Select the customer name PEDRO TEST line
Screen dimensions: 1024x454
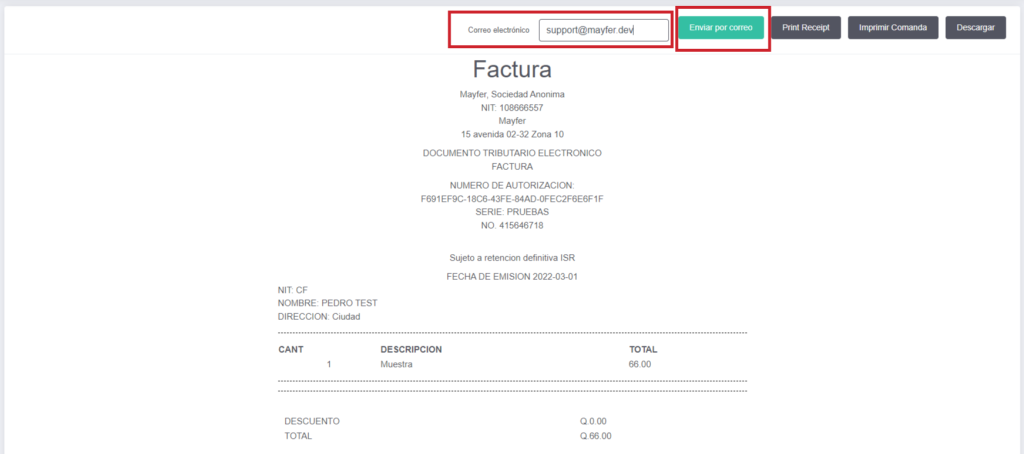(327, 303)
